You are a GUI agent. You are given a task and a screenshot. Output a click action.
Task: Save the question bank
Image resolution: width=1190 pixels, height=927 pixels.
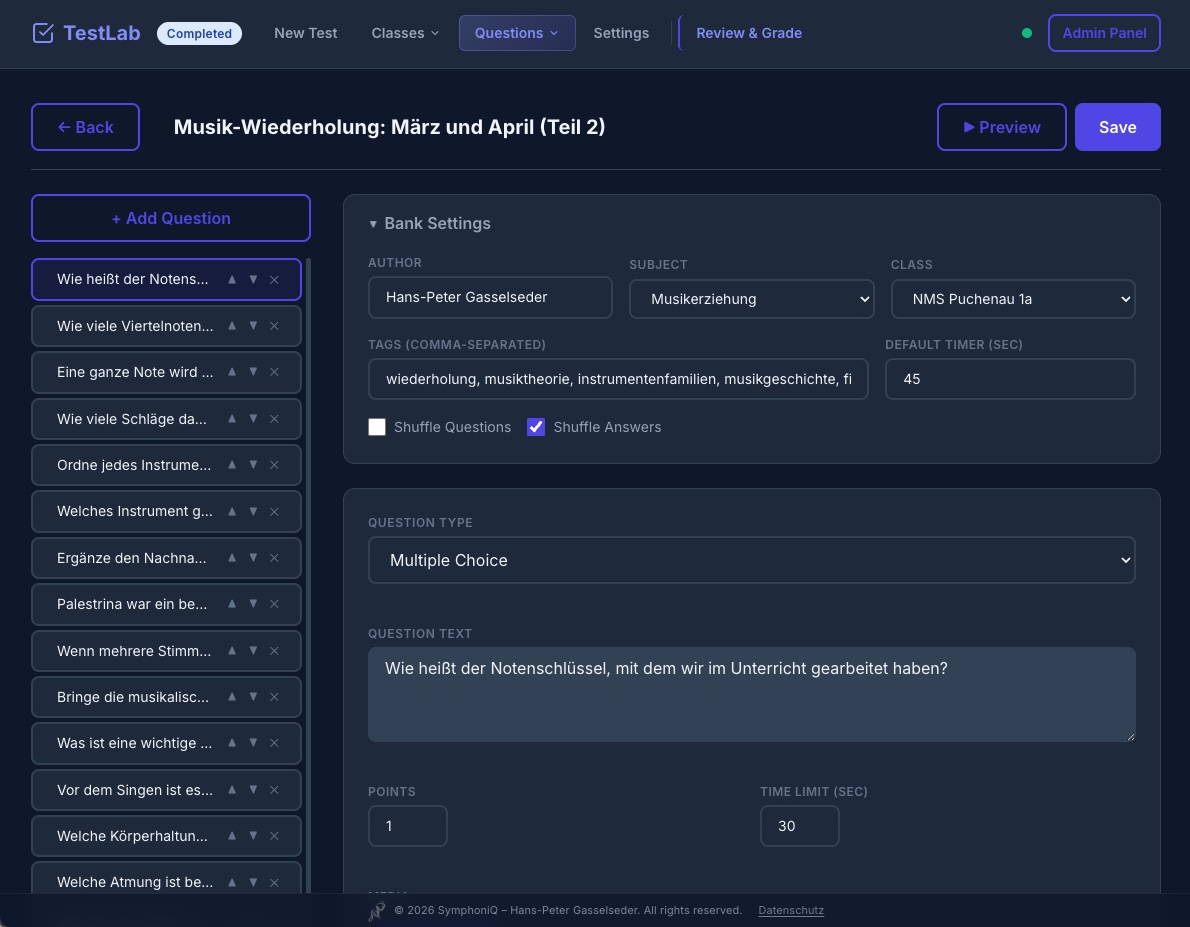pyautogui.click(x=1117, y=127)
